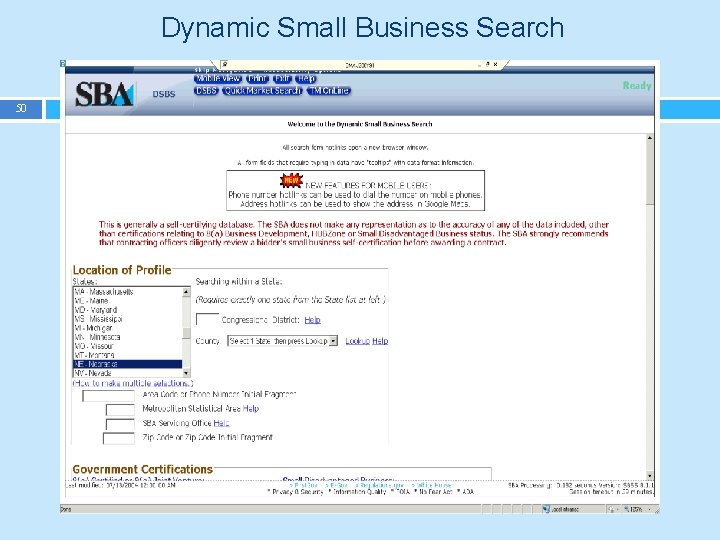Image resolution: width=720 pixels, height=540 pixels.
Task: Open Privacy & Security footer link
Action: click(298, 491)
